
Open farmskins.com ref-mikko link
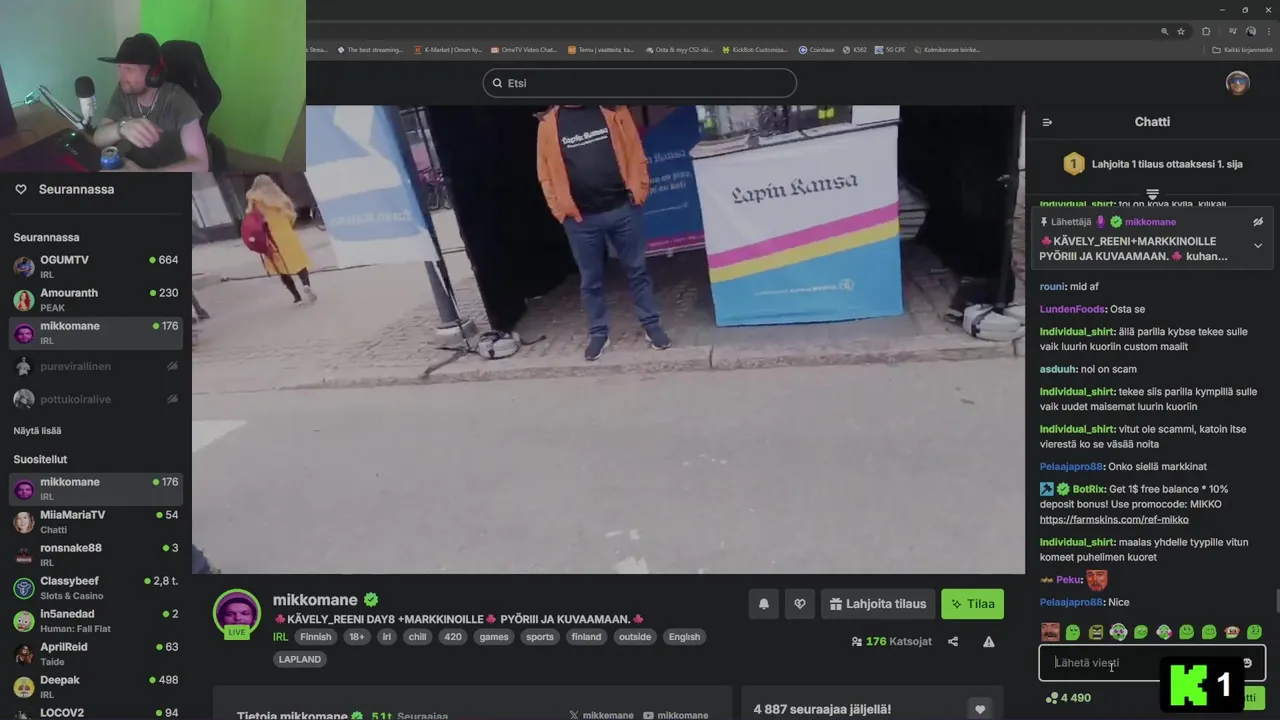1114,520
